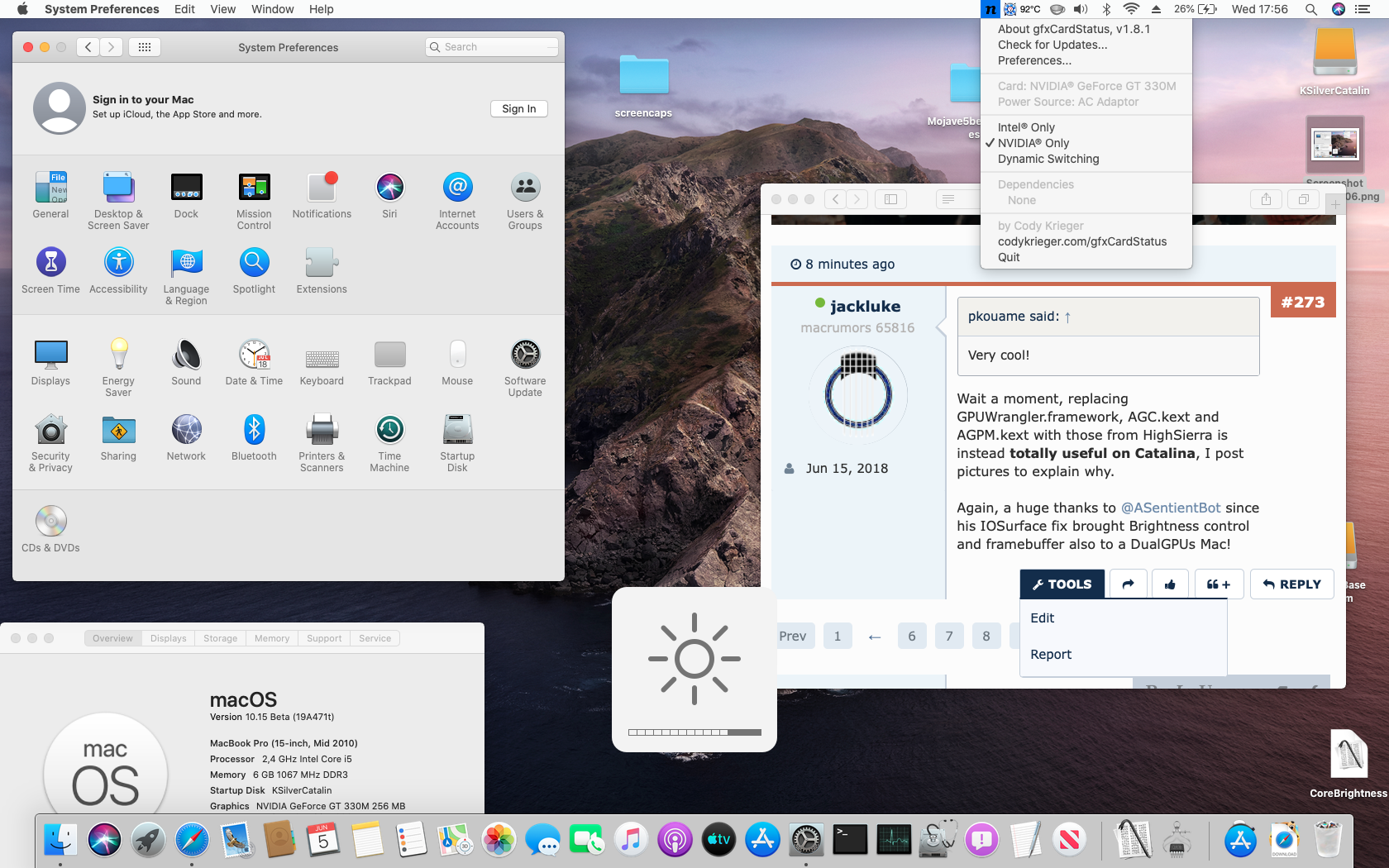Image resolution: width=1389 pixels, height=868 pixels.
Task: Switch to the Memory tab in About This Mac
Action: click(x=272, y=638)
